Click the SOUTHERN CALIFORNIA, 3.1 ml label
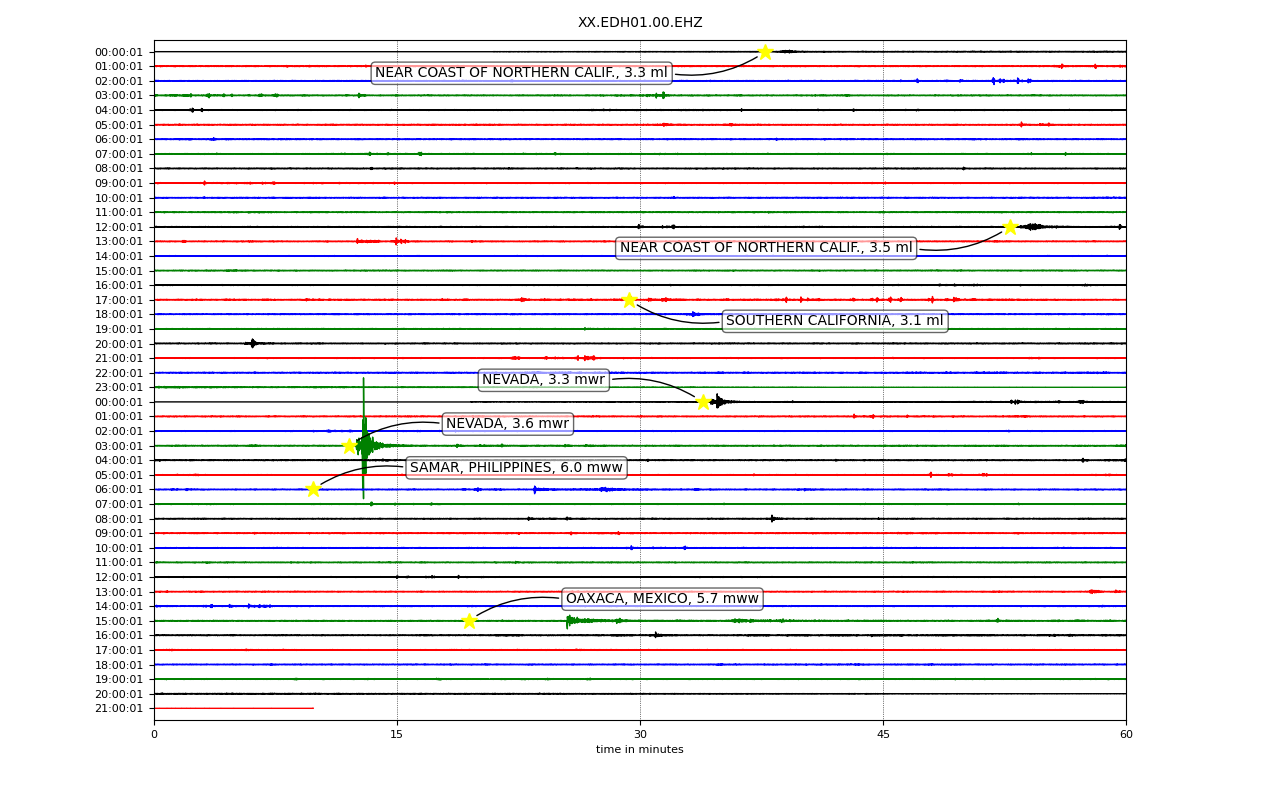The height and width of the screenshot is (800, 1280). click(835, 321)
